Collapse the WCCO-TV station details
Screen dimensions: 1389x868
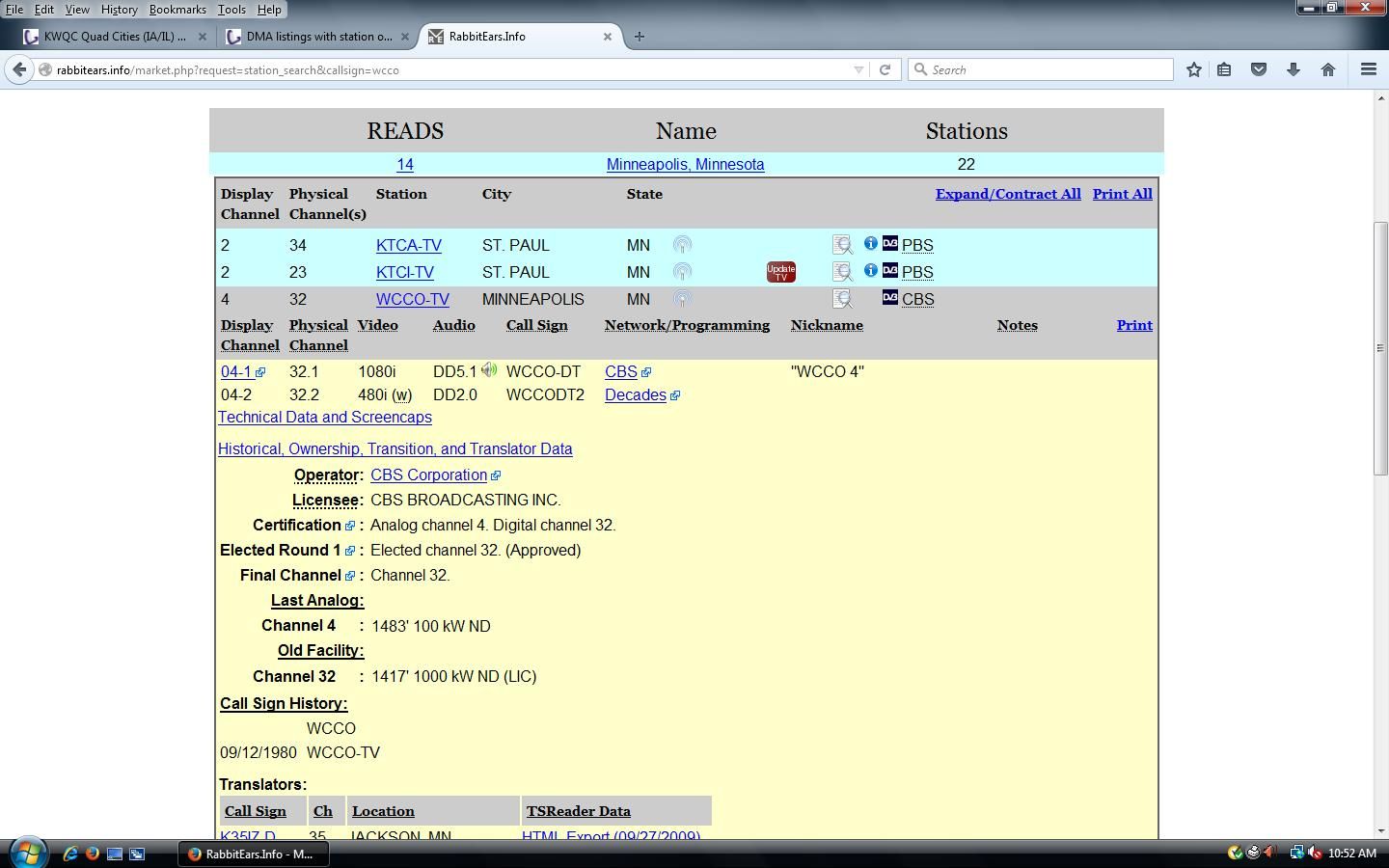[x=412, y=300]
